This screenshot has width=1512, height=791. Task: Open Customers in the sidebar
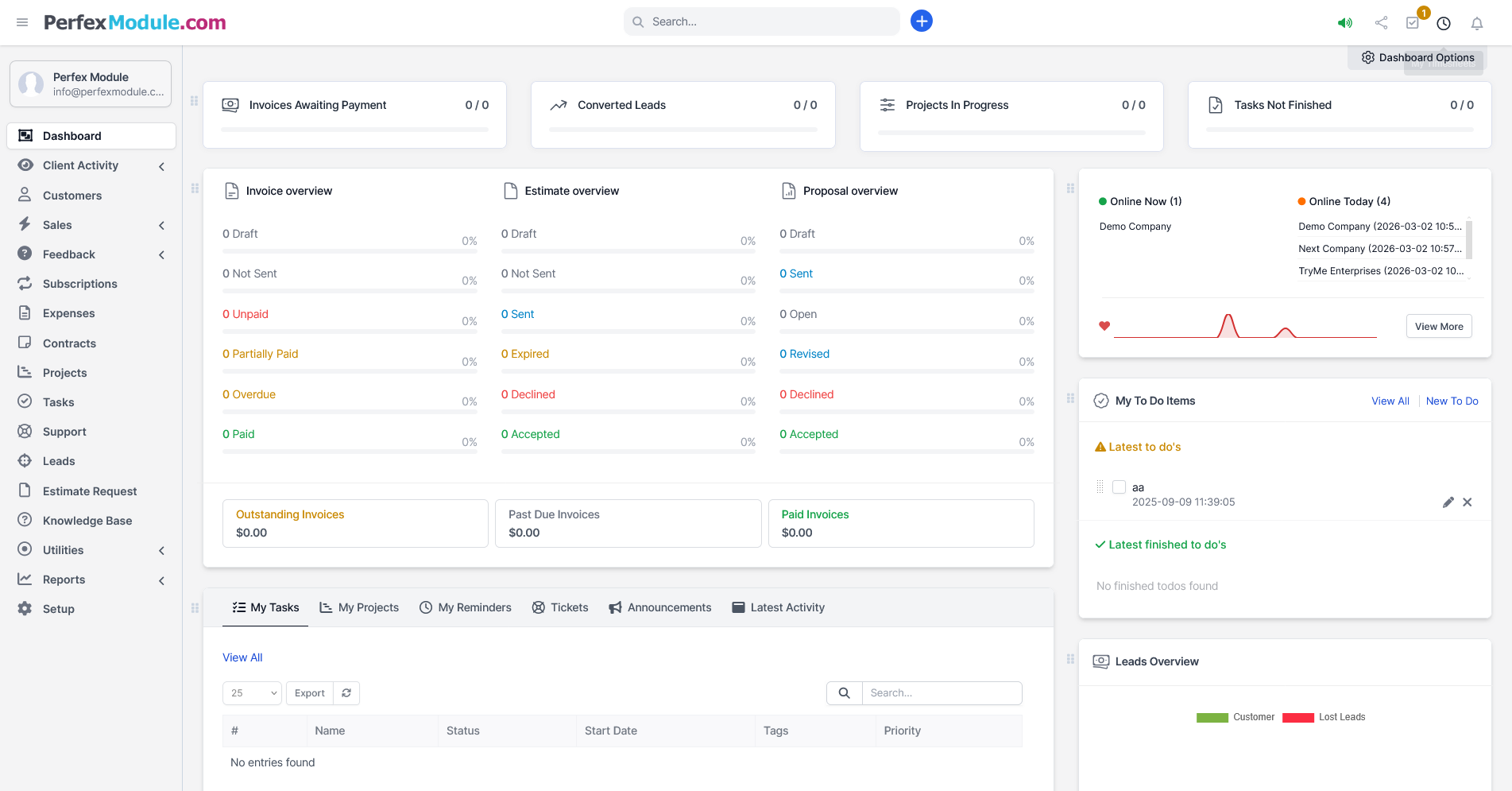pyautogui.click(x=72, y=196)
